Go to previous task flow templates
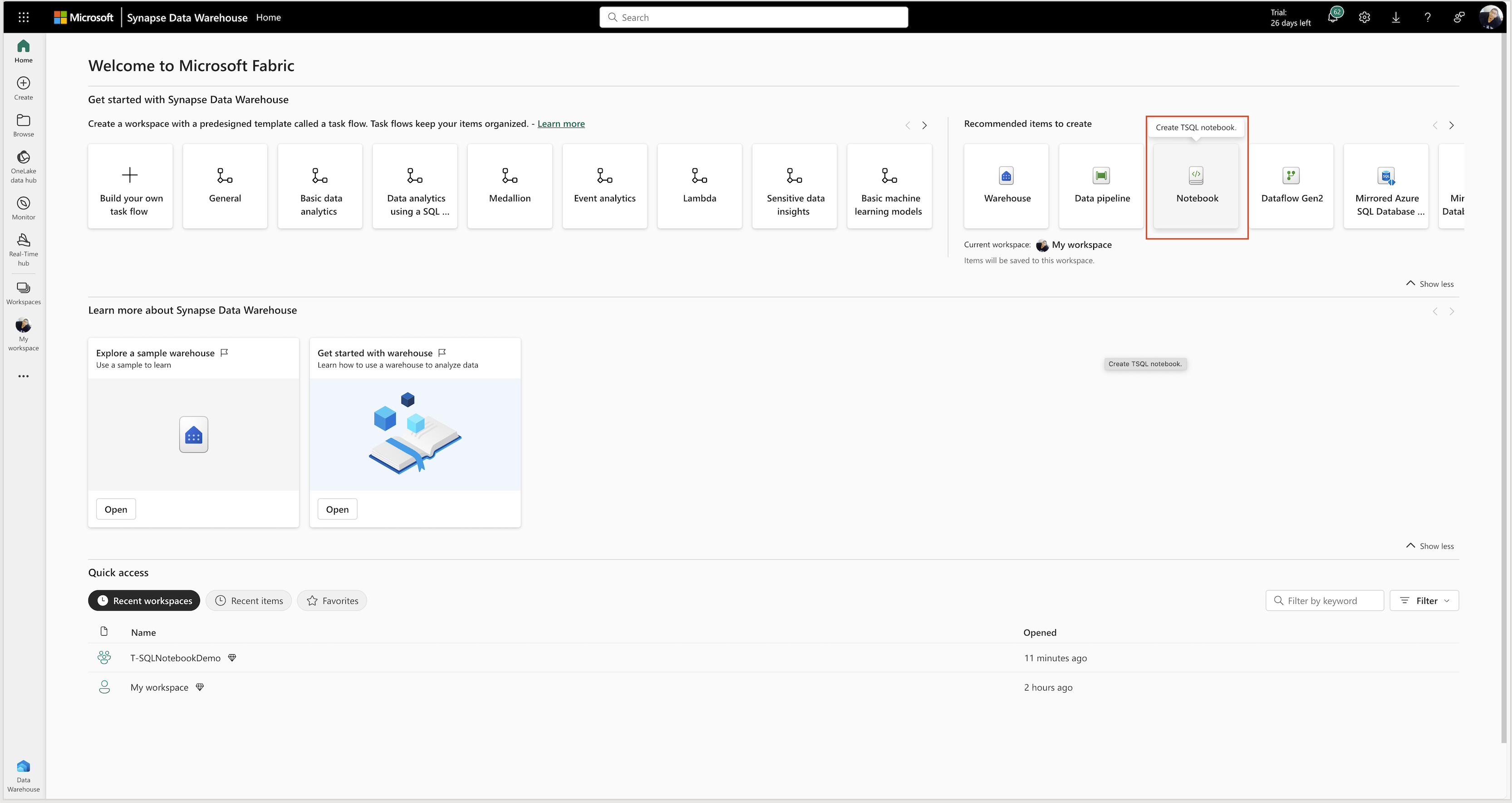The height and width of the screenshot is (803, 1512). 908,125
